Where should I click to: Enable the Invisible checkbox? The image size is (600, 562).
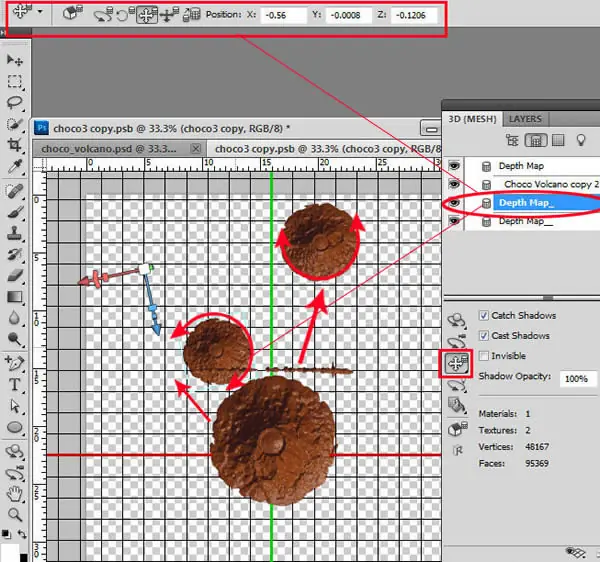click(484, 356)
